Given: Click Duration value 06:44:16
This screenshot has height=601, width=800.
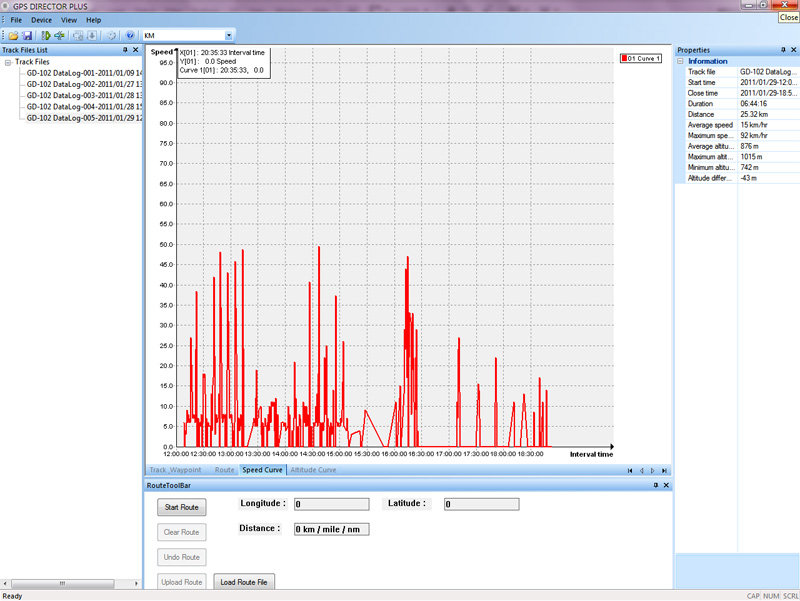Looking at the screenshot, I should (754, 104).
